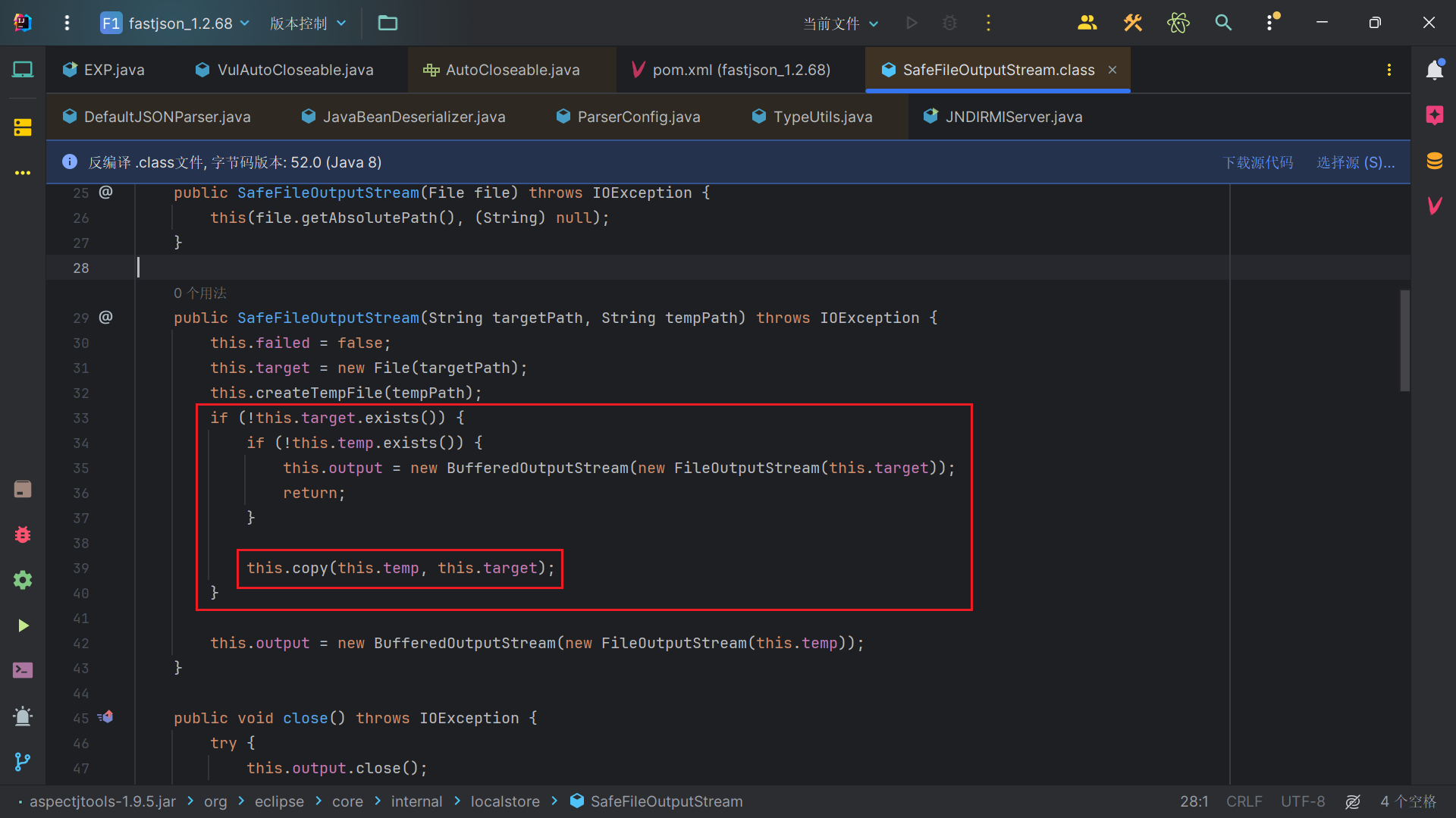Open the Git branch tool window
The image size is (1456, 818).
[x=23, y=761]
